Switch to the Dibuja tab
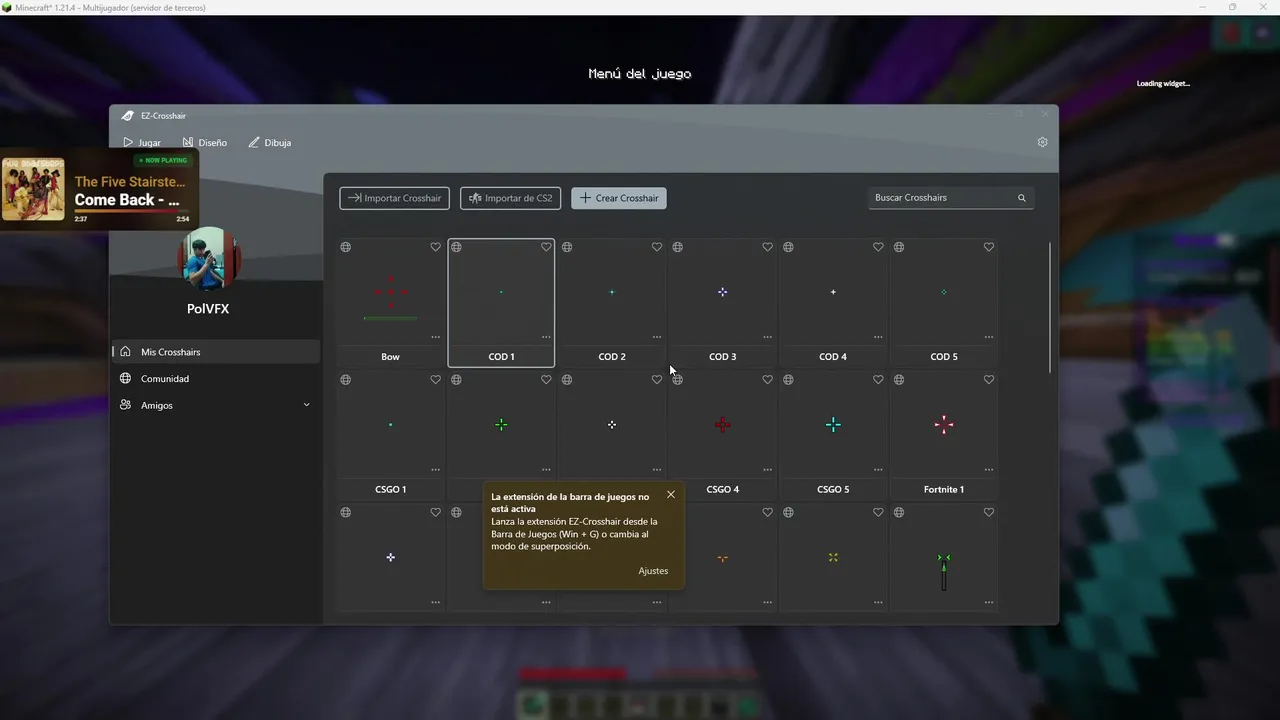Screen dimensions: 1280x720 click(x=270, y=142)
